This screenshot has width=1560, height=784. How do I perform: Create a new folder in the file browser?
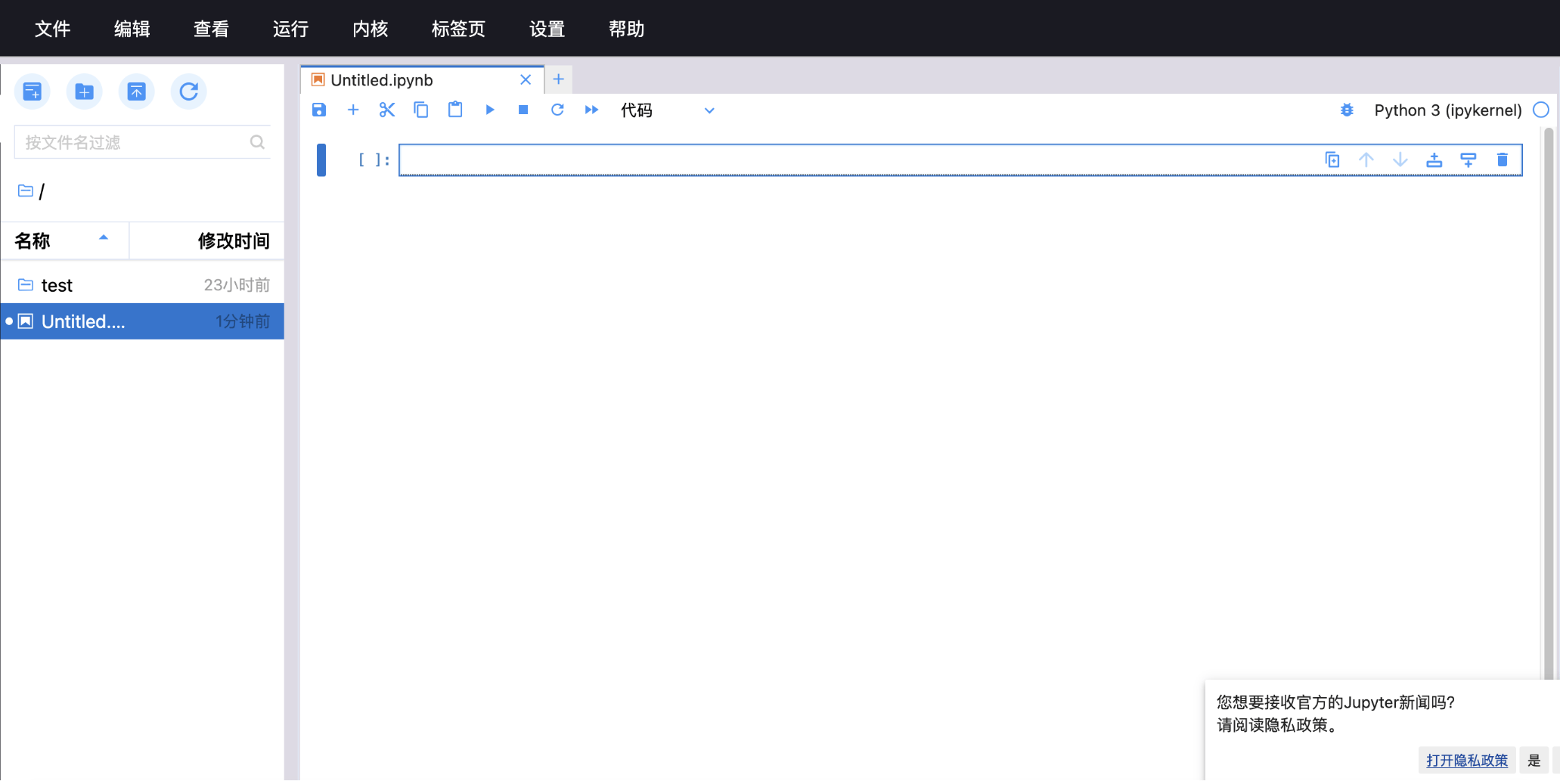[84, 91]
